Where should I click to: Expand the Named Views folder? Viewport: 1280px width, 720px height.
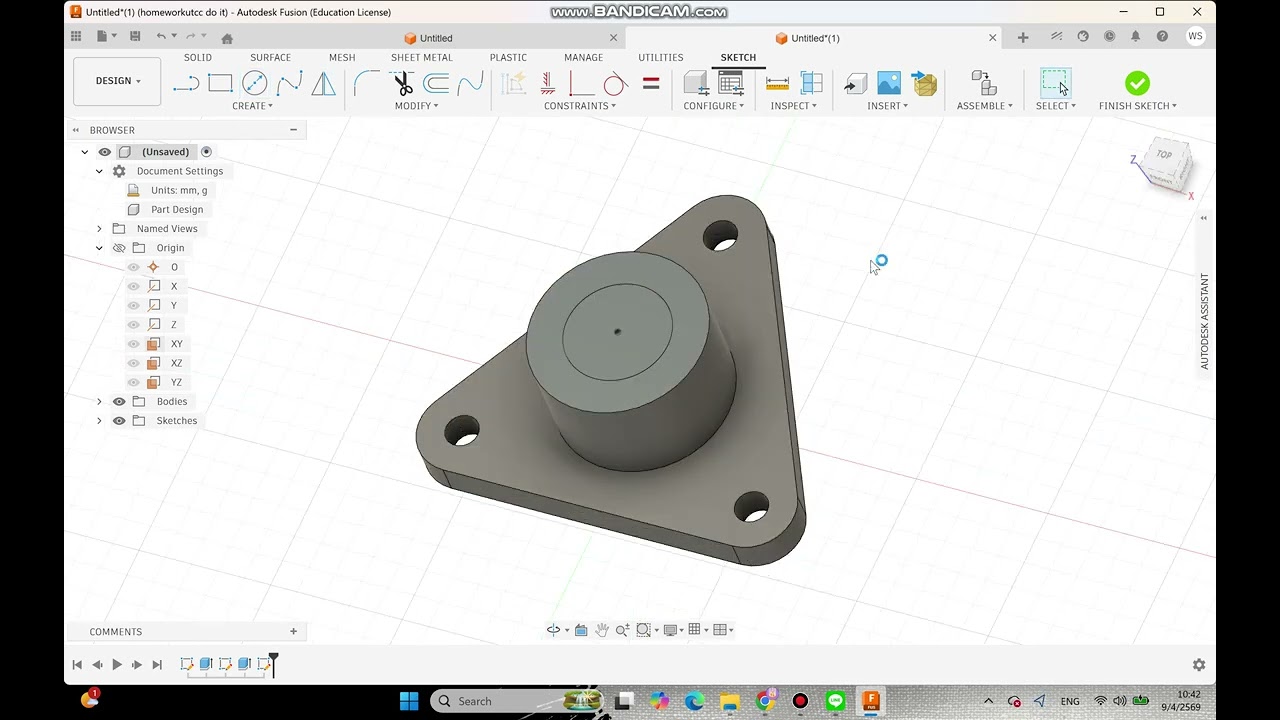point(99,229)
